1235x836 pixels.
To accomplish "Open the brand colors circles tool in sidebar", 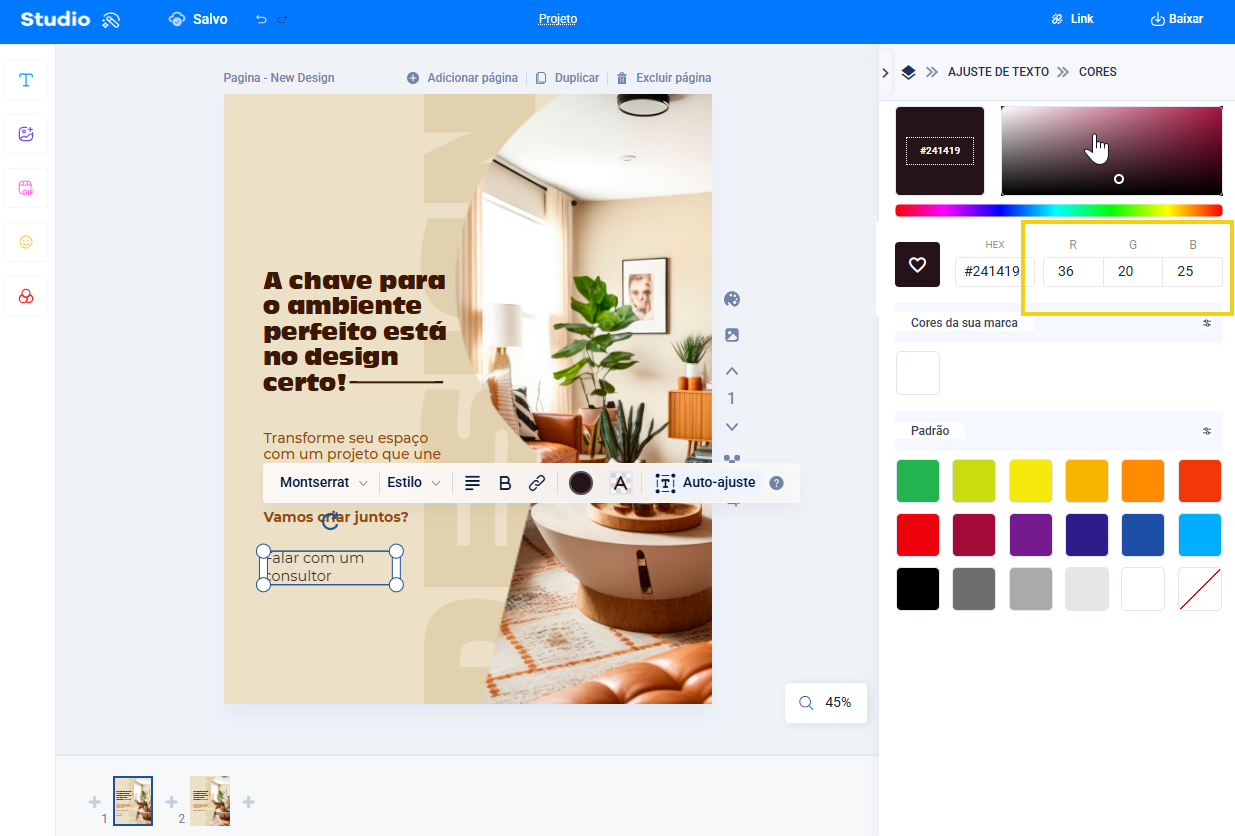I will click(26, 296).
